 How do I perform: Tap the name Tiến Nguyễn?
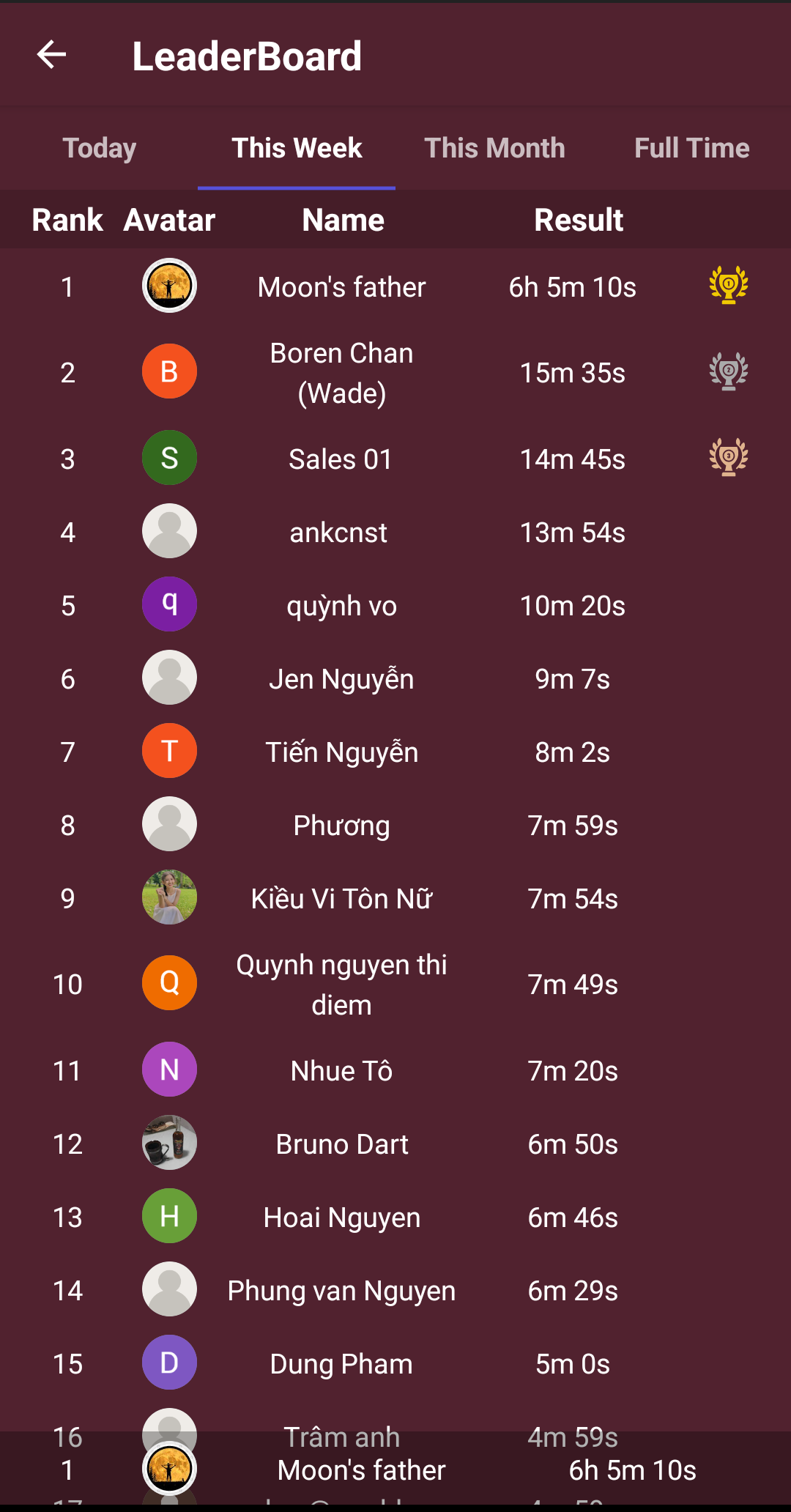[341, 752]
